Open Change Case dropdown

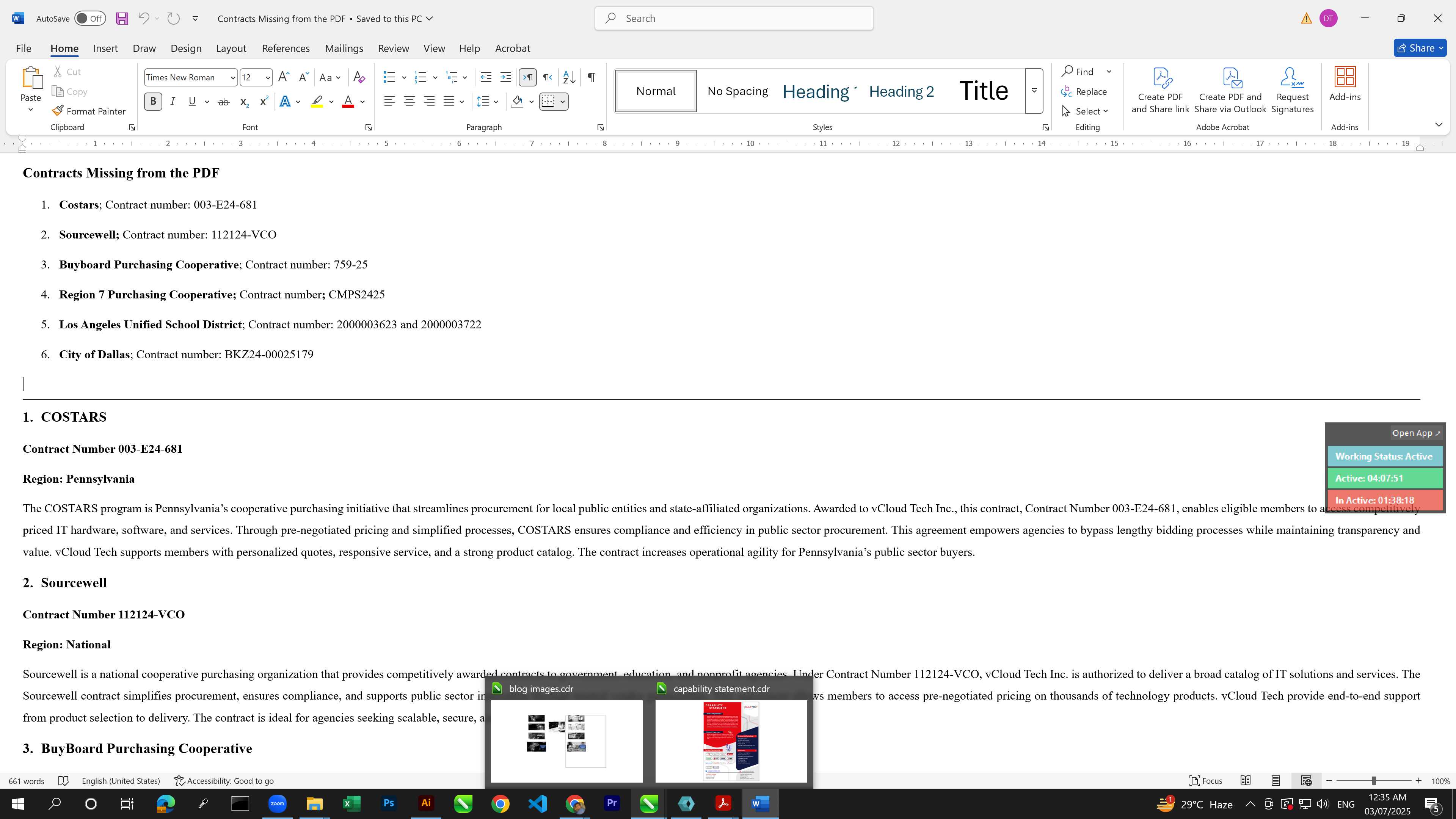[330, 77]
